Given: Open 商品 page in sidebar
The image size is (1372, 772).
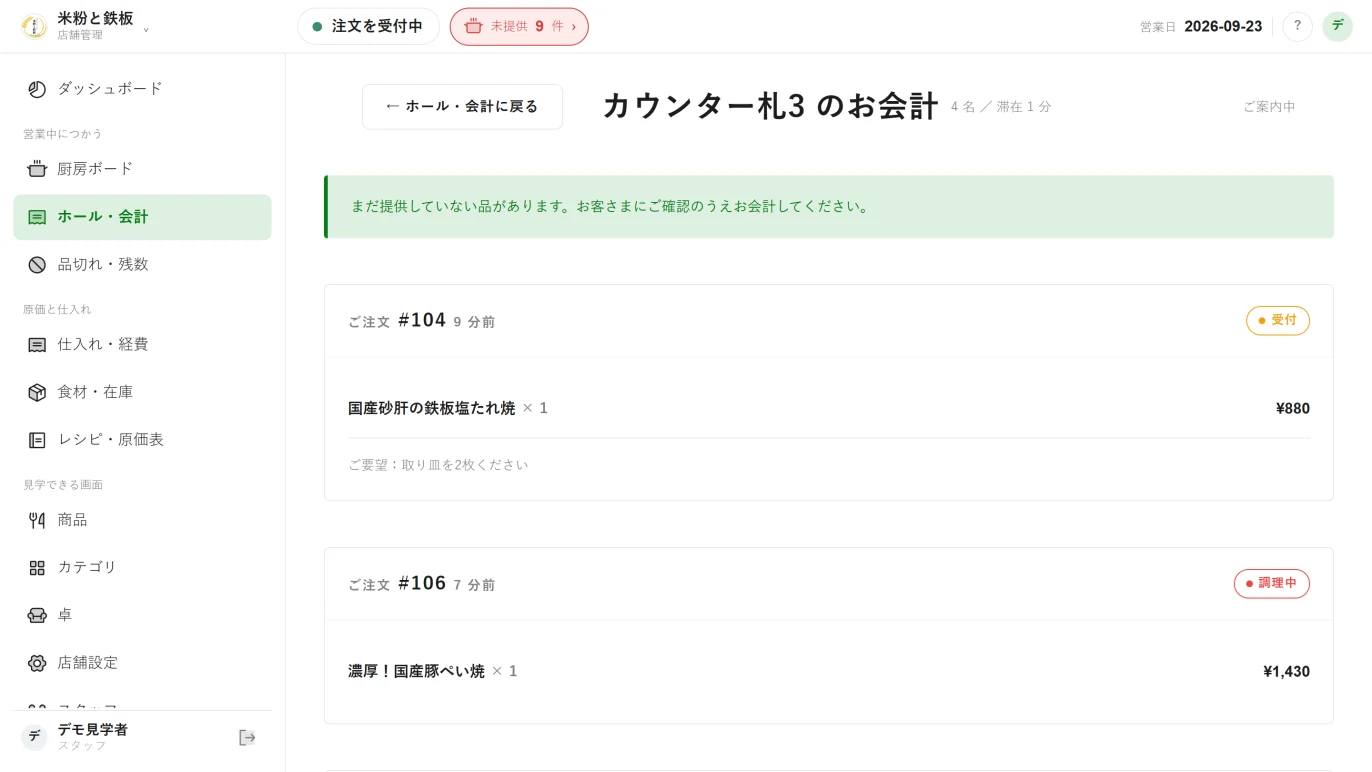Looking at the screenshot, I should (142, 520).
